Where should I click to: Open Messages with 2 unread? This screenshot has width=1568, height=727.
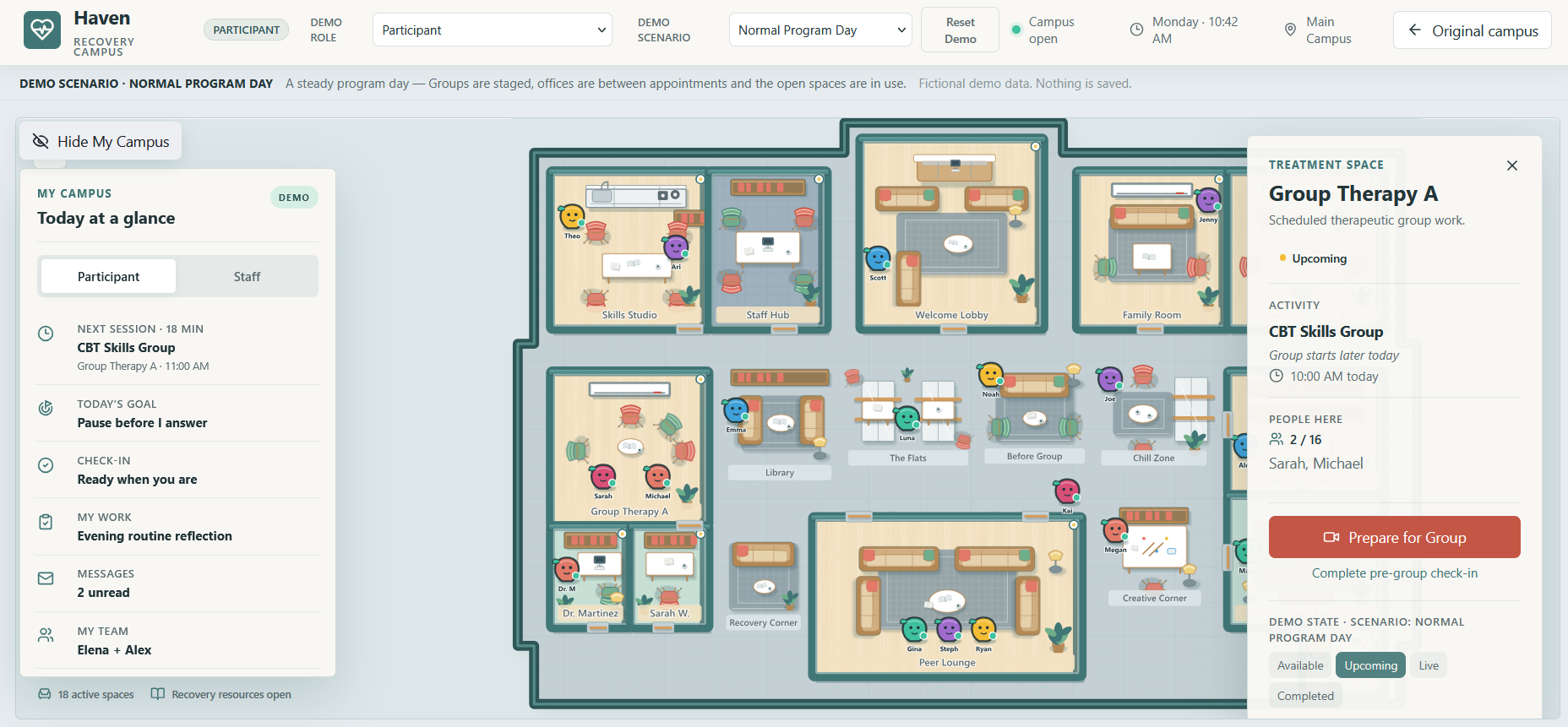(x=178, y=583)
